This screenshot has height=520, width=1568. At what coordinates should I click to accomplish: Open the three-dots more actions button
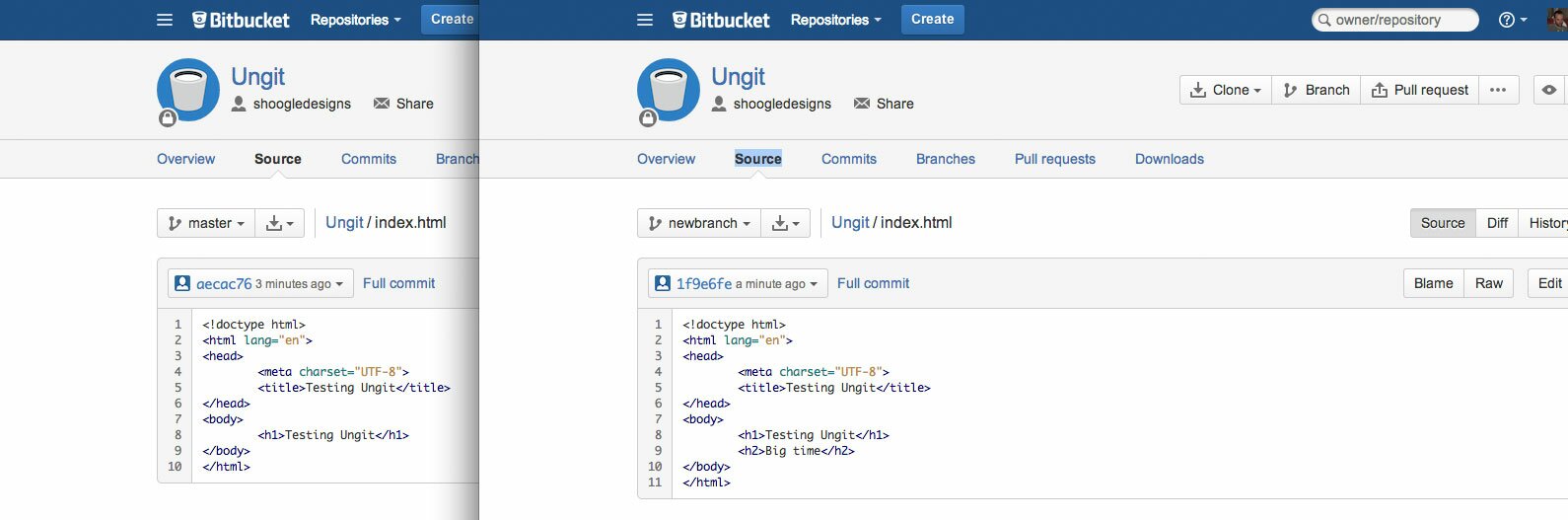tap(1497, 90)
